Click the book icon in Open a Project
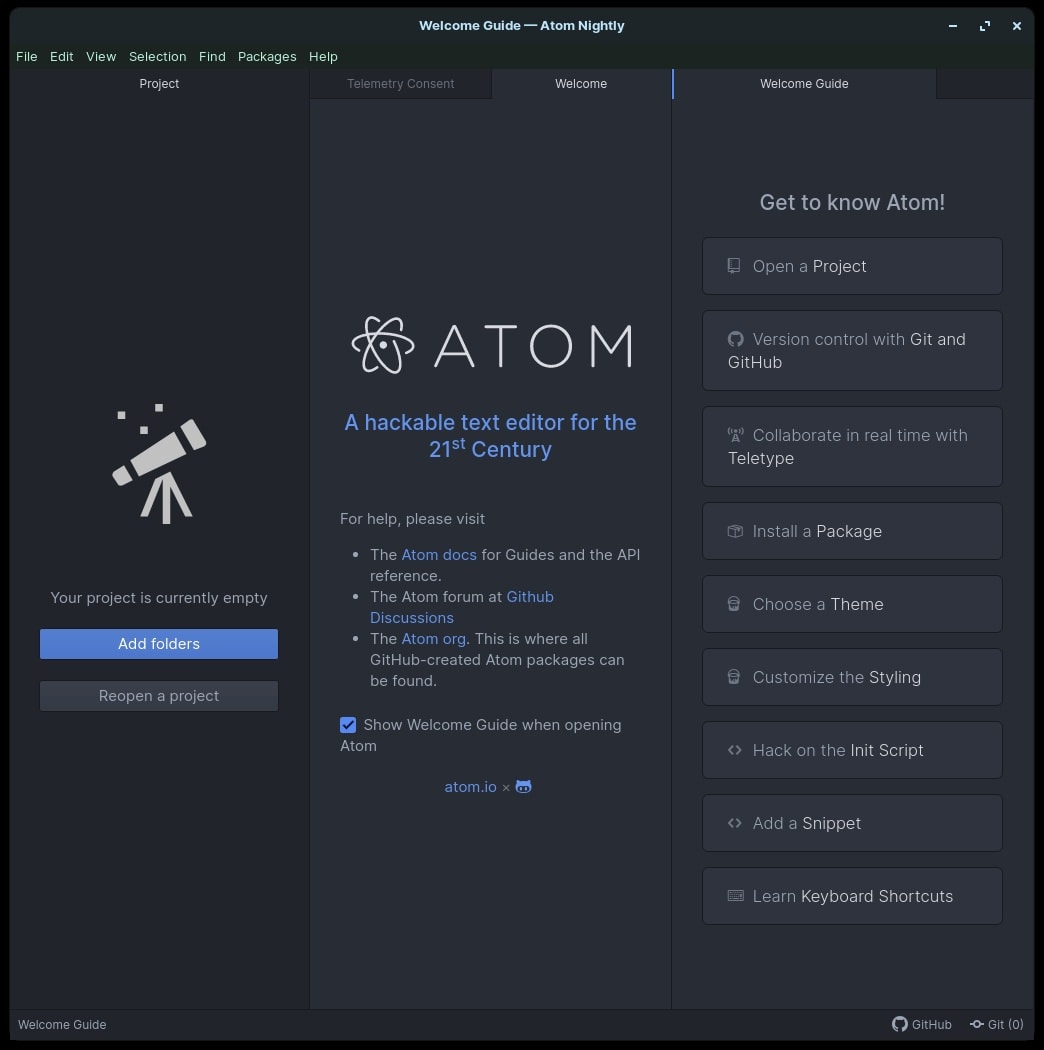Viewport: 1044px width, 1050px height. (734, 266)
